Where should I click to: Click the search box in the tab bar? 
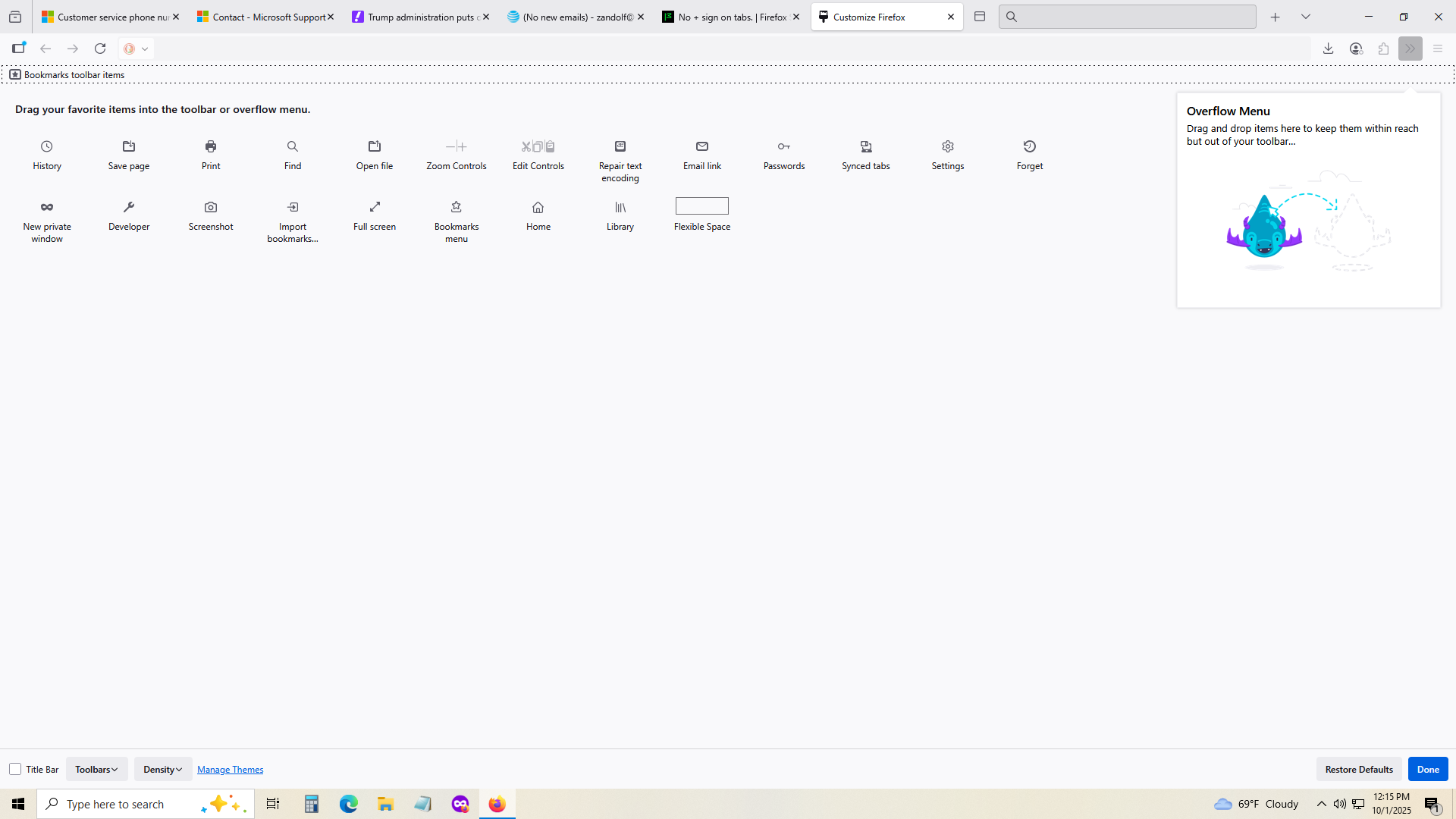1127,17
